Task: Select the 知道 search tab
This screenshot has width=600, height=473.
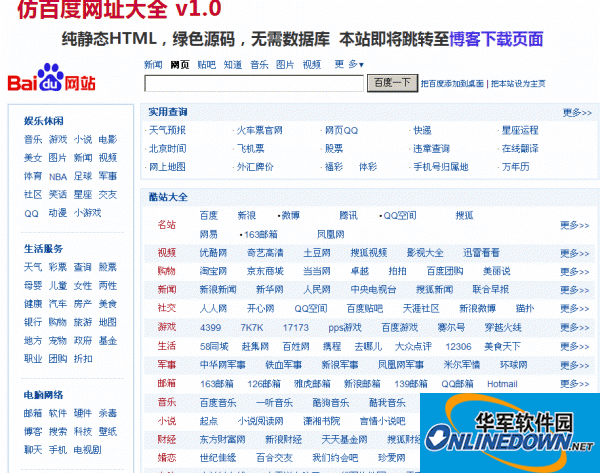Action: (x=233, y=65)
